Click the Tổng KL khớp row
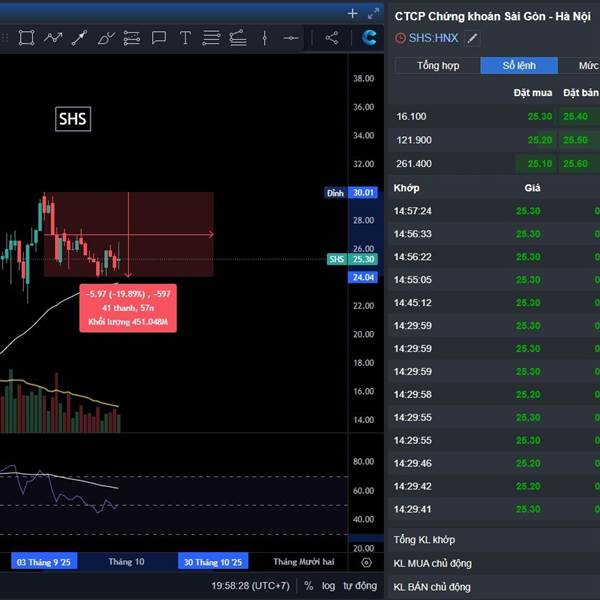The width and height of the screenshot is (600, 600). pos(494,540)
